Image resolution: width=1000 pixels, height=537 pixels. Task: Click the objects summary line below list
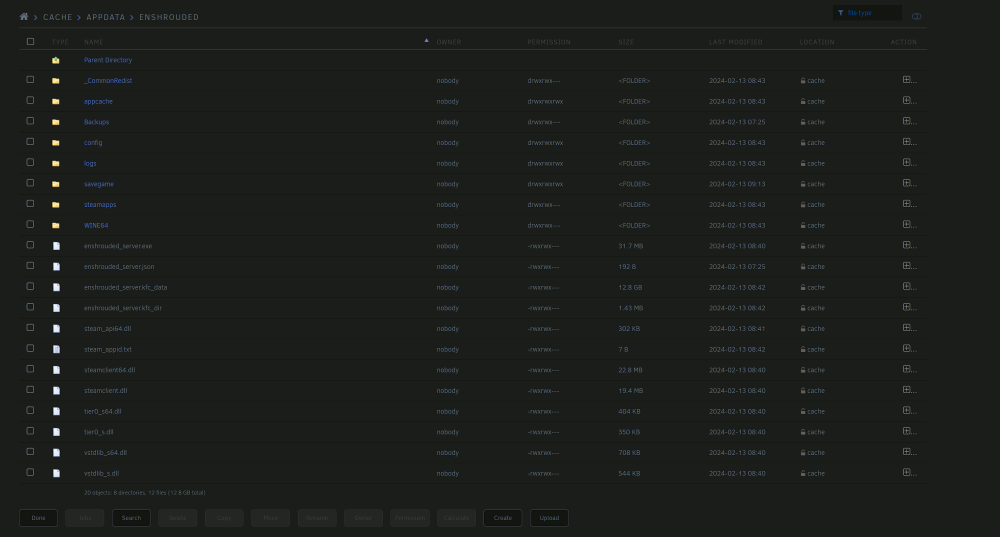pos(145,492)
